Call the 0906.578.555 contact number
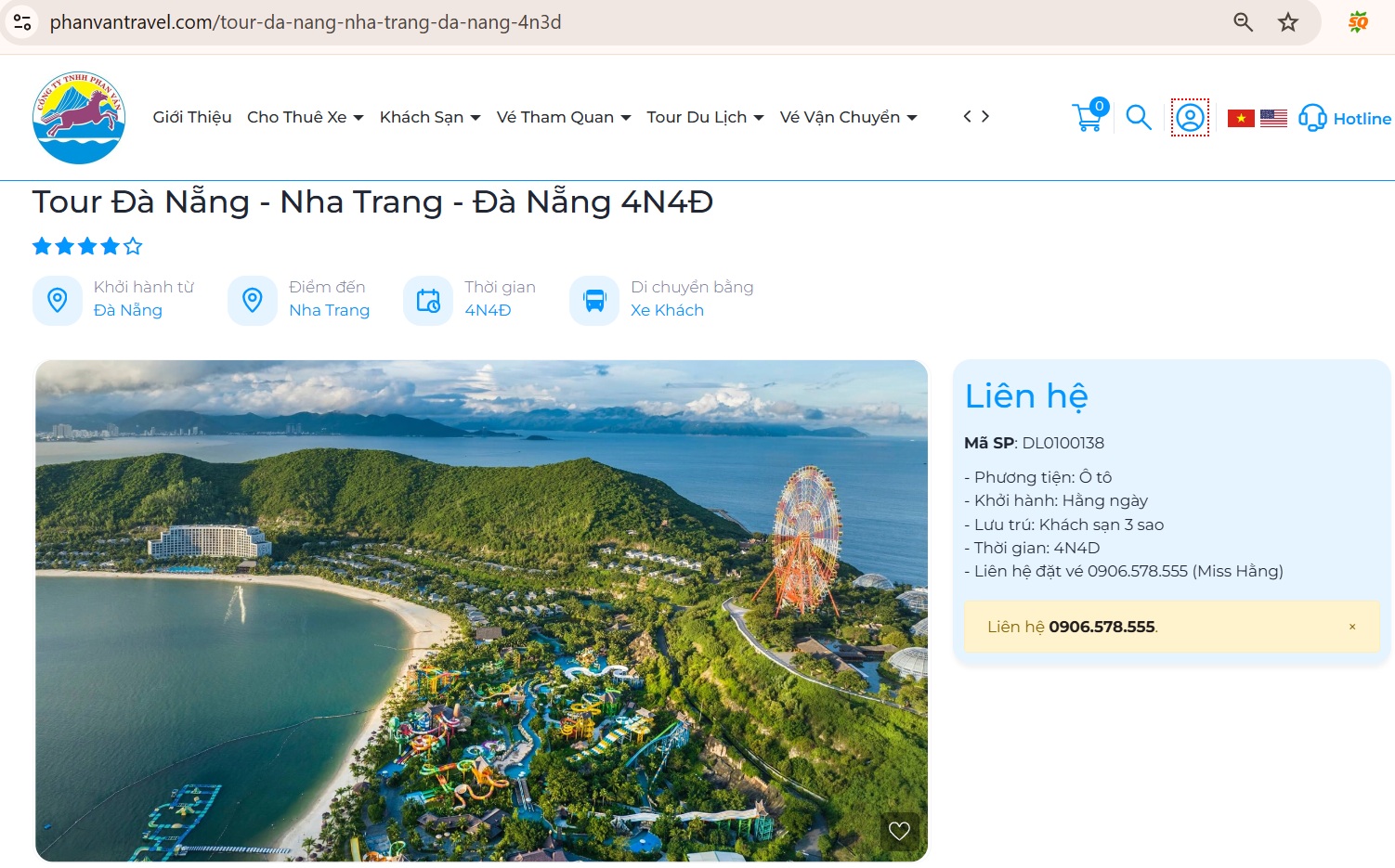The width and height of the screenshot is (1395, 868). 1102,627
